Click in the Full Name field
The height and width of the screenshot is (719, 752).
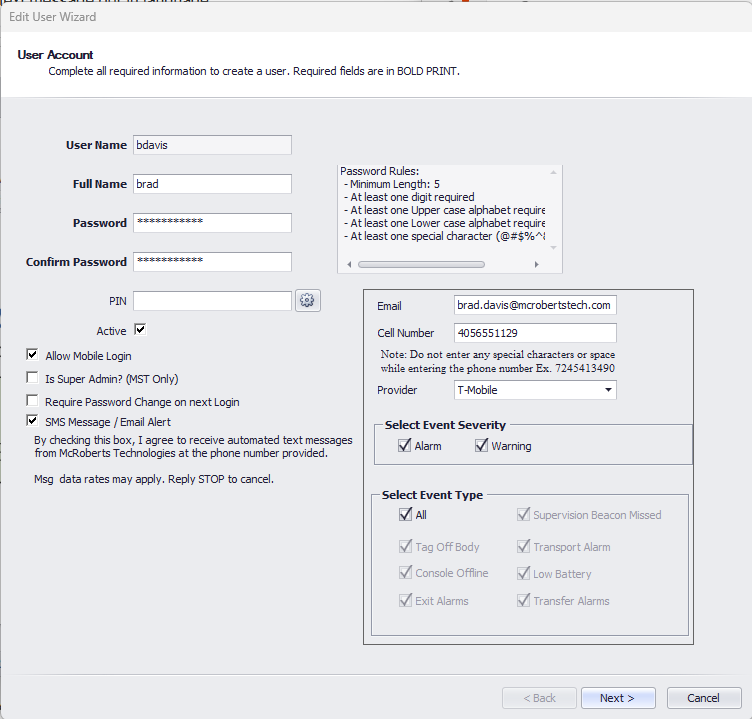tap(212, 184)
